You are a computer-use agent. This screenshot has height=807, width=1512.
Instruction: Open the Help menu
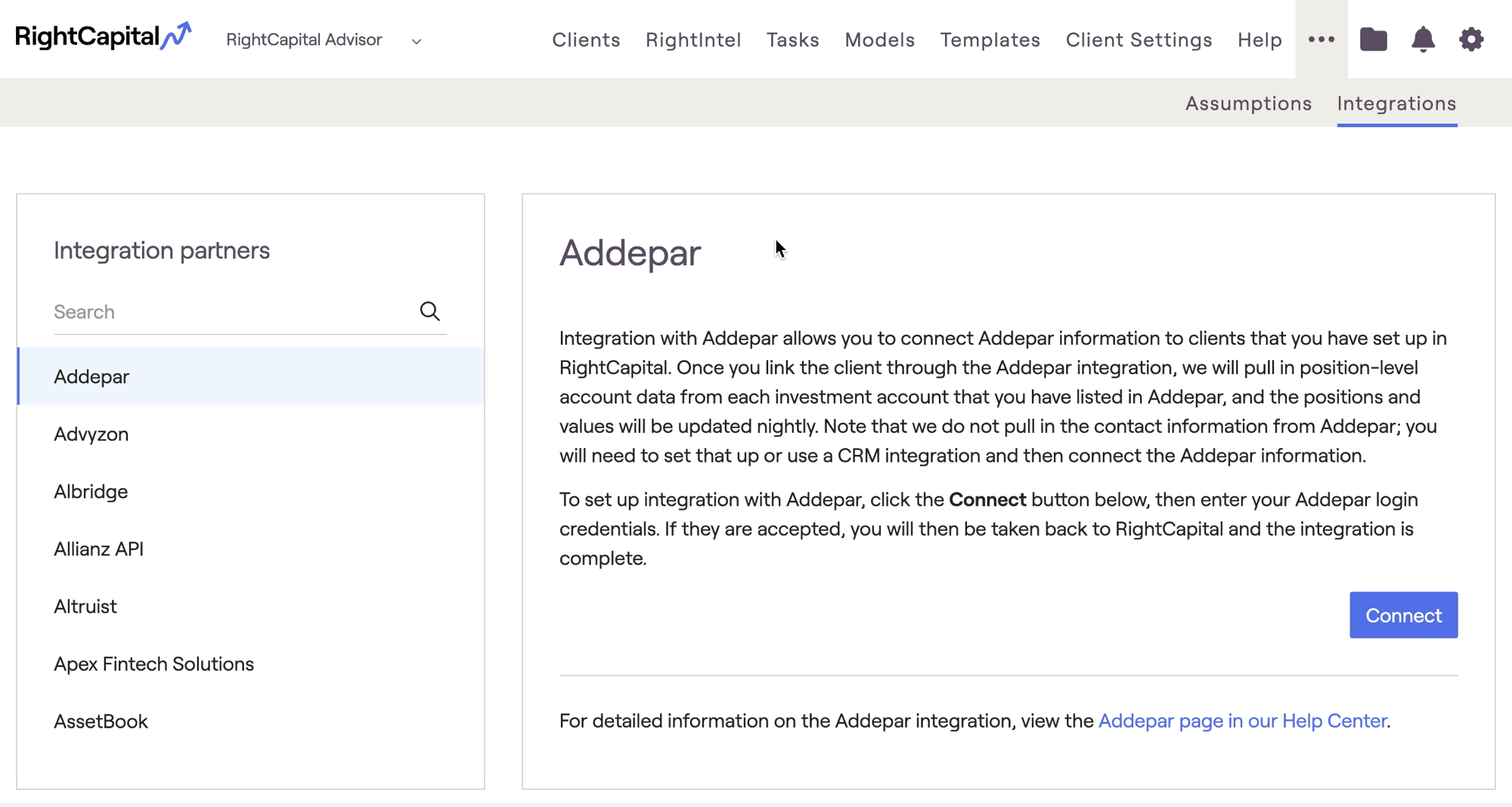click(1259, 40)
